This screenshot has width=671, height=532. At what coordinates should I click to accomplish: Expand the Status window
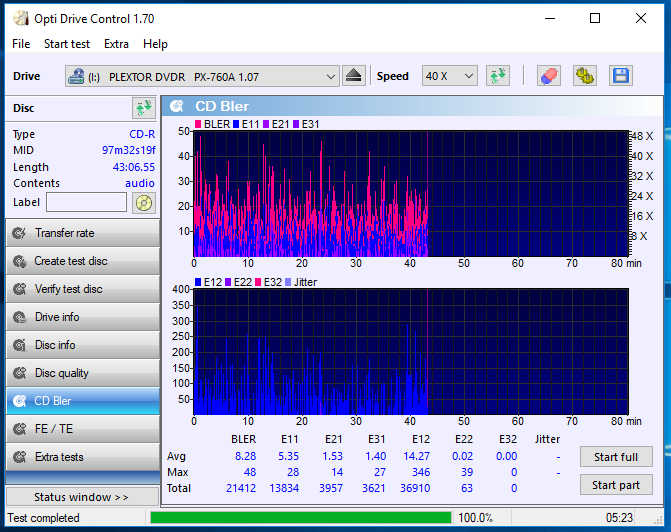click(83, 497)
